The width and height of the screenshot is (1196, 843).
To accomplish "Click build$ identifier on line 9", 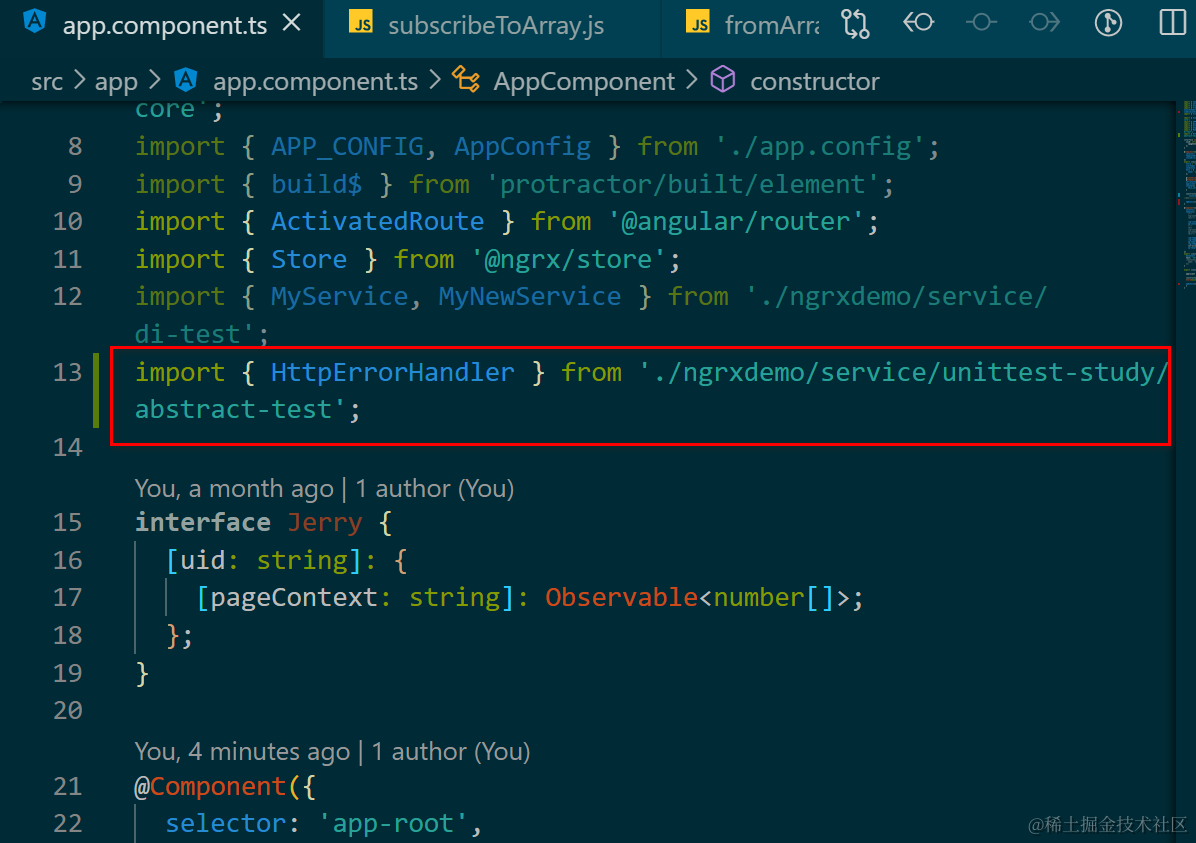I will [x=317, y=184].
